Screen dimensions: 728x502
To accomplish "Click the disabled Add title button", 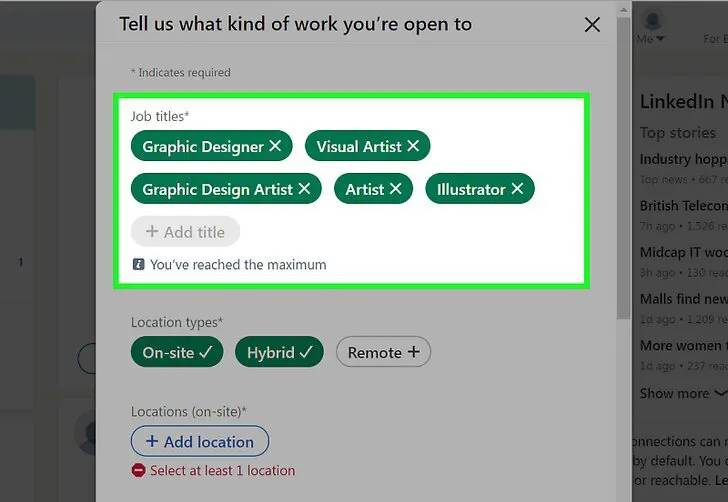I will (185, 231).
